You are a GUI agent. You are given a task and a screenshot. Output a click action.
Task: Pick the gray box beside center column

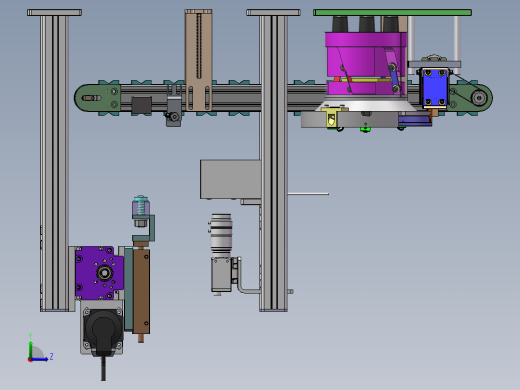coord(230,179)
